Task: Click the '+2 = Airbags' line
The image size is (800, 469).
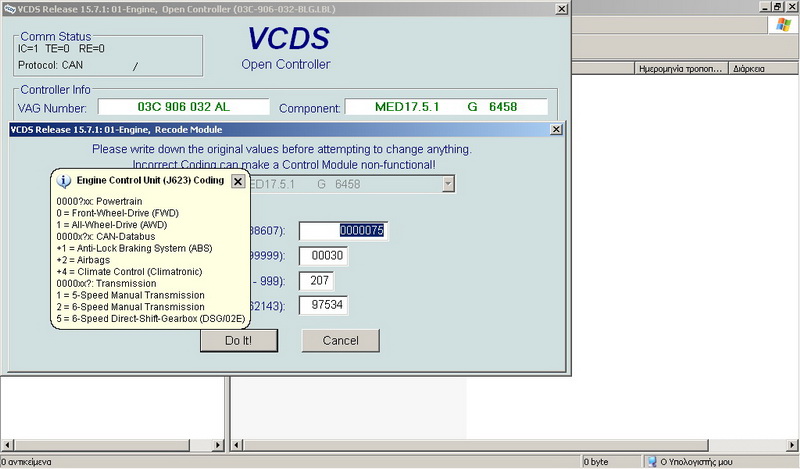Action: pyautogui.click(x=83, y=260)
